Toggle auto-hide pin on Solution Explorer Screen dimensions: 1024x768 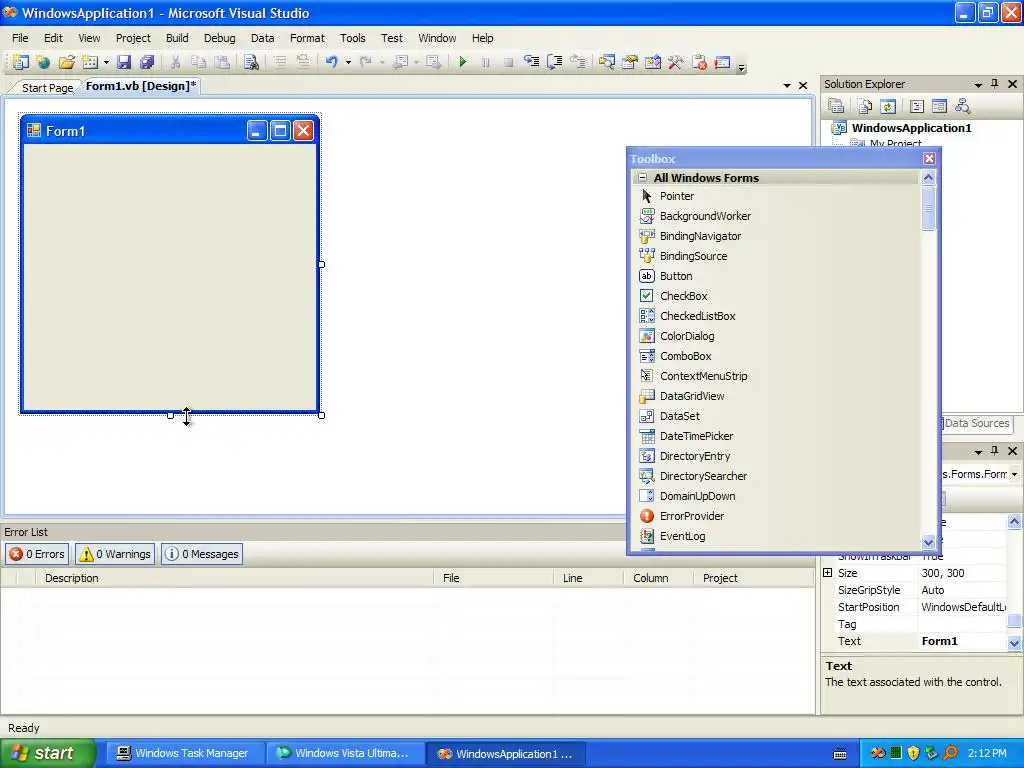[x=995, y=84]
